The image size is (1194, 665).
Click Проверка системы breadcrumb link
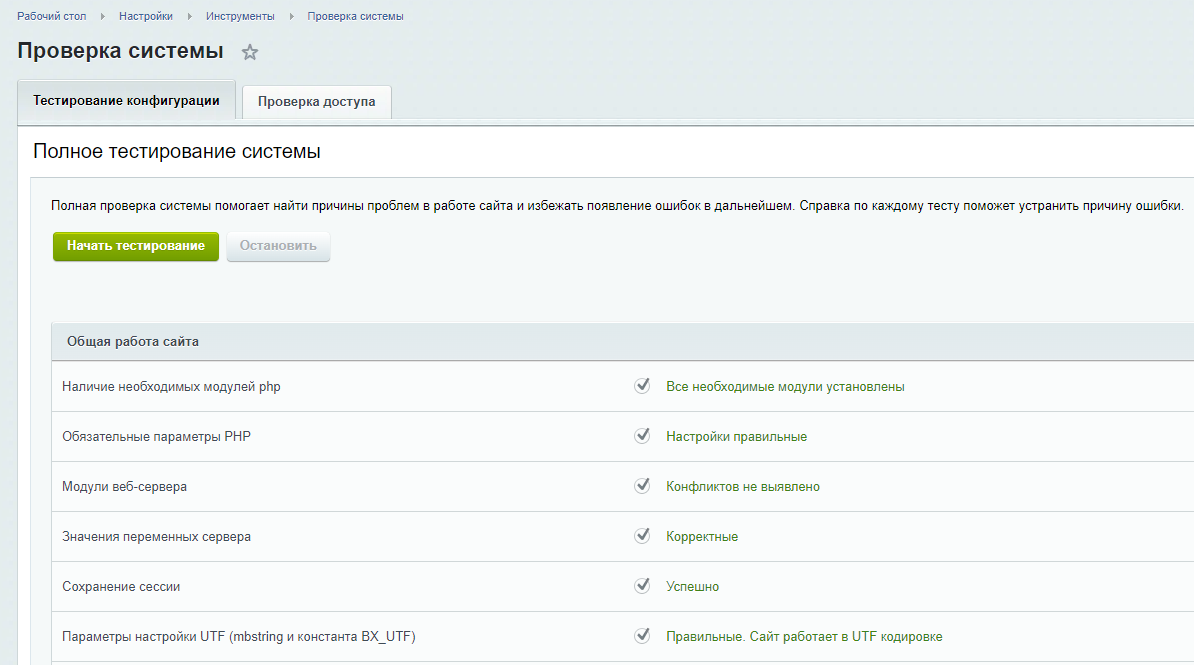[356, 16]
